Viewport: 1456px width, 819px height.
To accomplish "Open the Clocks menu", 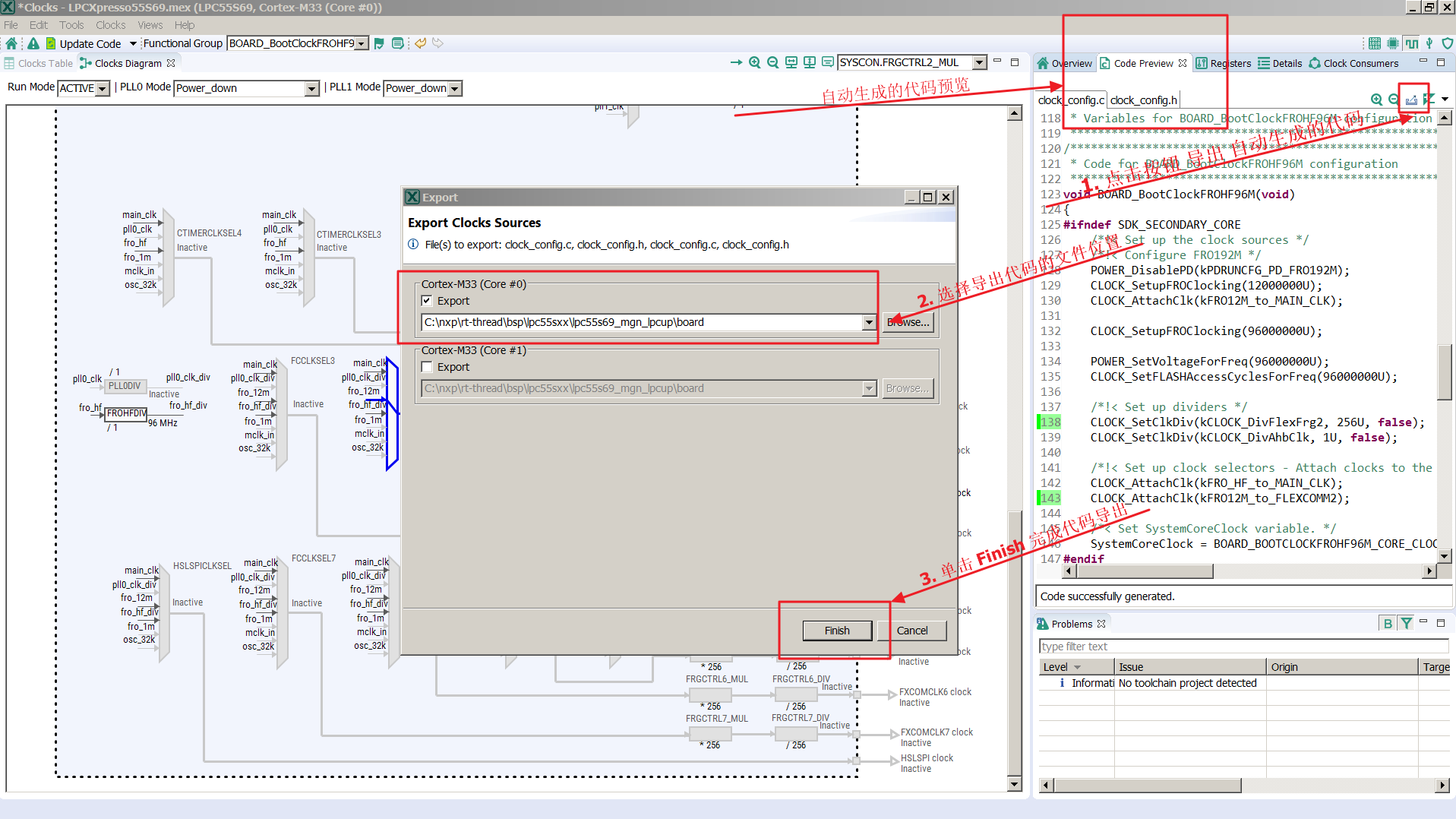I will pos(110,25).
